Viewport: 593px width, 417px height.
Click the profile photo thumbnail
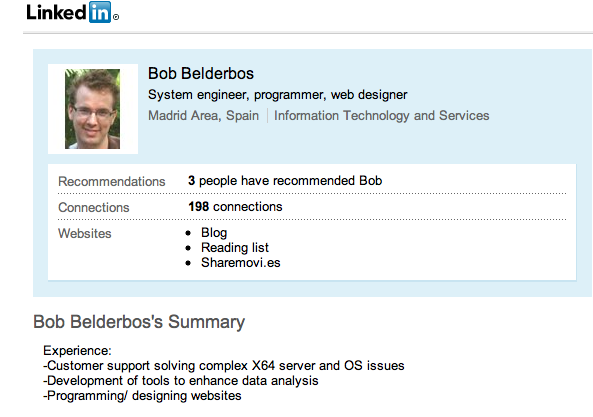coord(93,109)
